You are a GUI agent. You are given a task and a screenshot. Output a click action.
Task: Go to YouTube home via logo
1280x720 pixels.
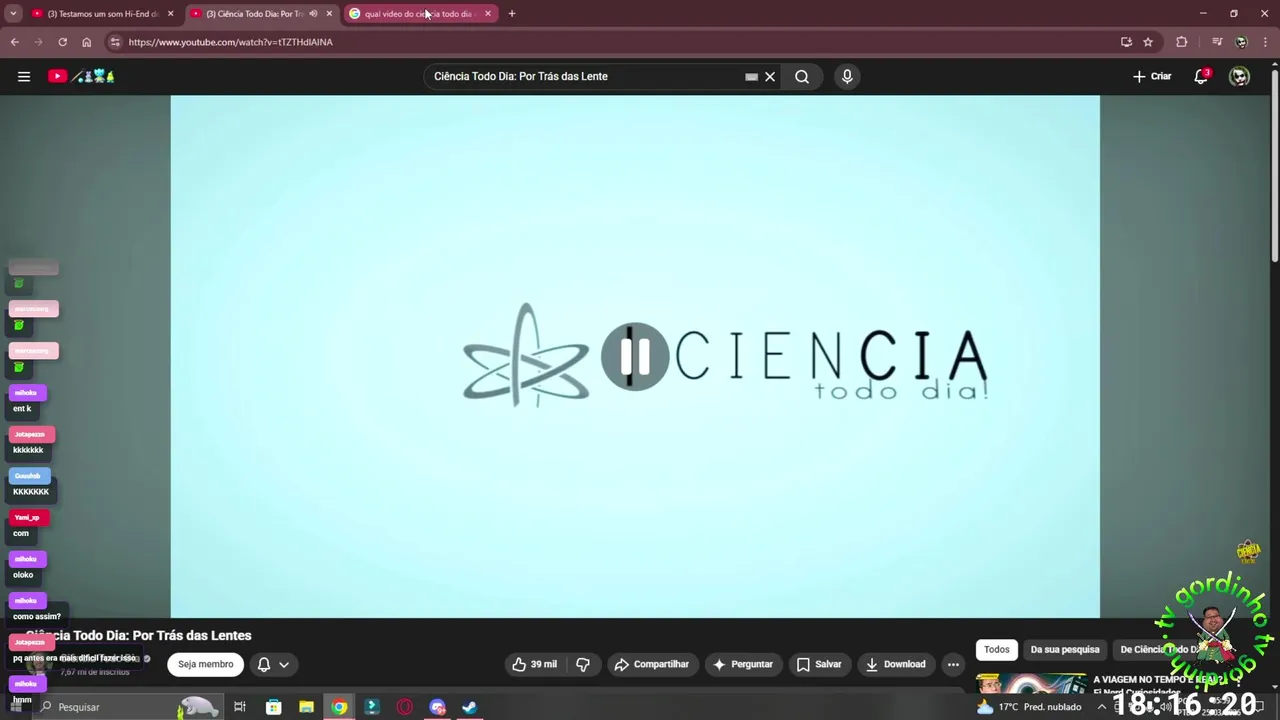81,76
